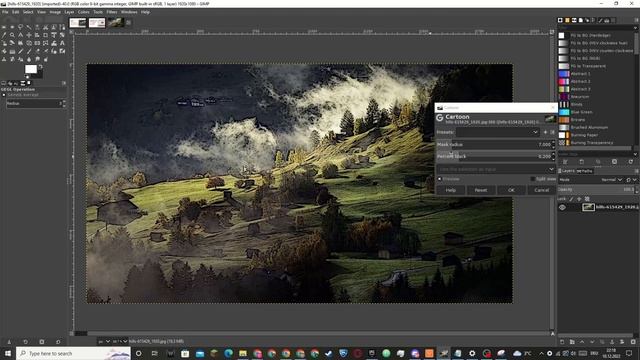Click Help in Cartoon dialog
This screenshot has height=360, width=640.
pos(450,190)
